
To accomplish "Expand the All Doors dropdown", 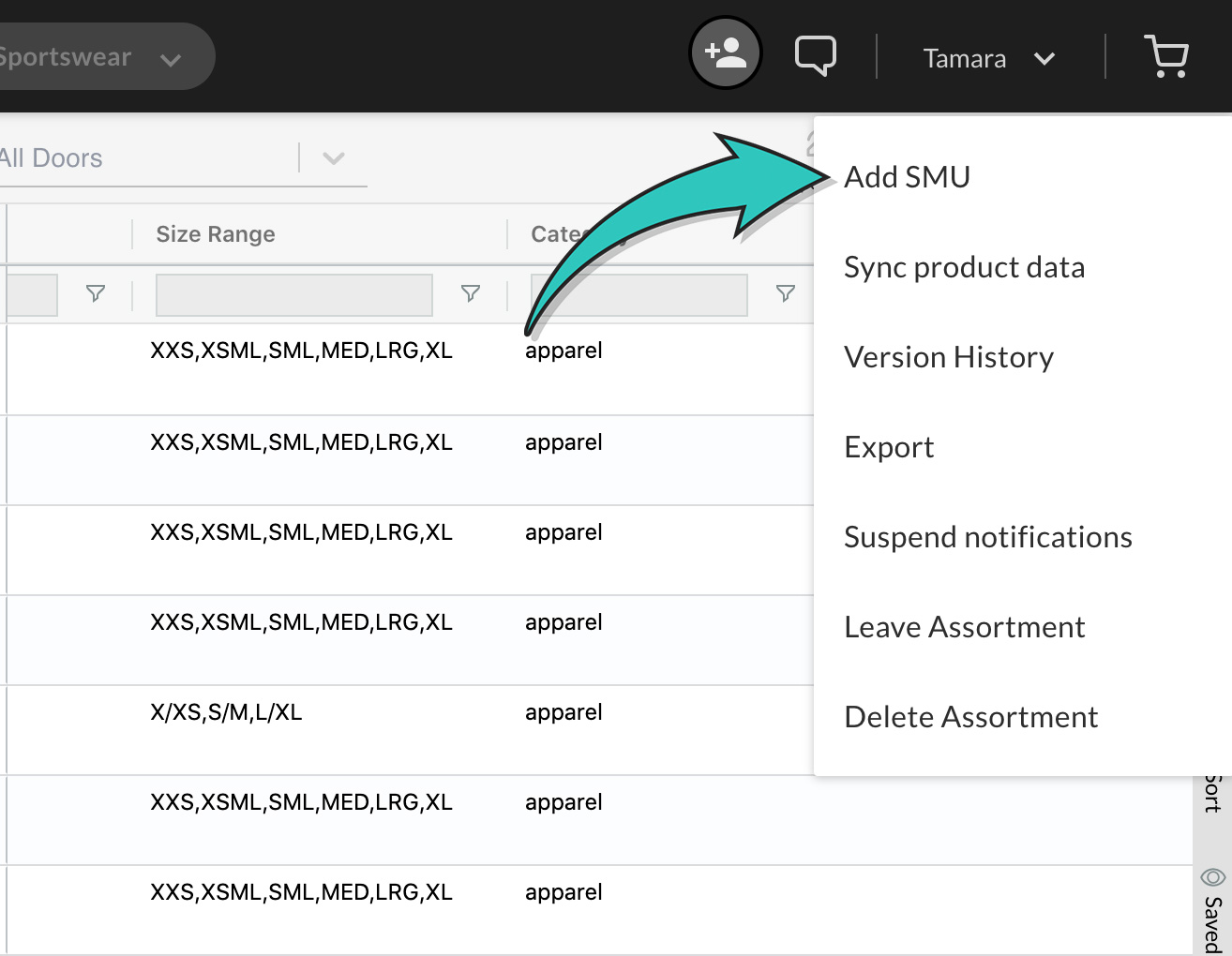I will 334,158.
